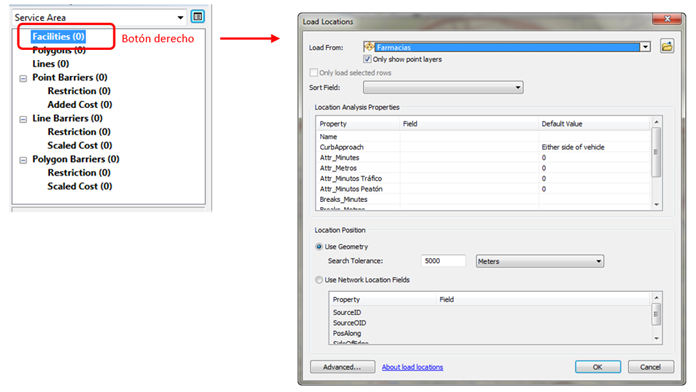The image size is (696, 392).
Task: Open the Service Area properties window icon
Action: [x=198, y=17]
